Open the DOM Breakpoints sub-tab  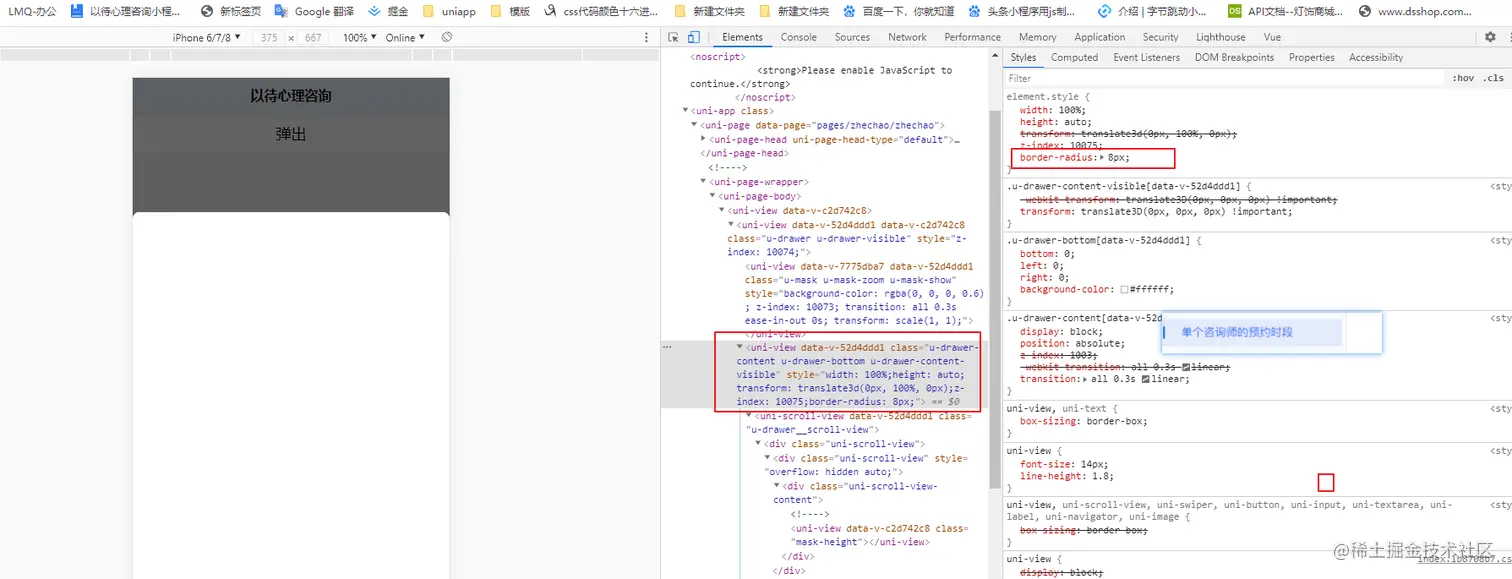[x=1234, y=57]
